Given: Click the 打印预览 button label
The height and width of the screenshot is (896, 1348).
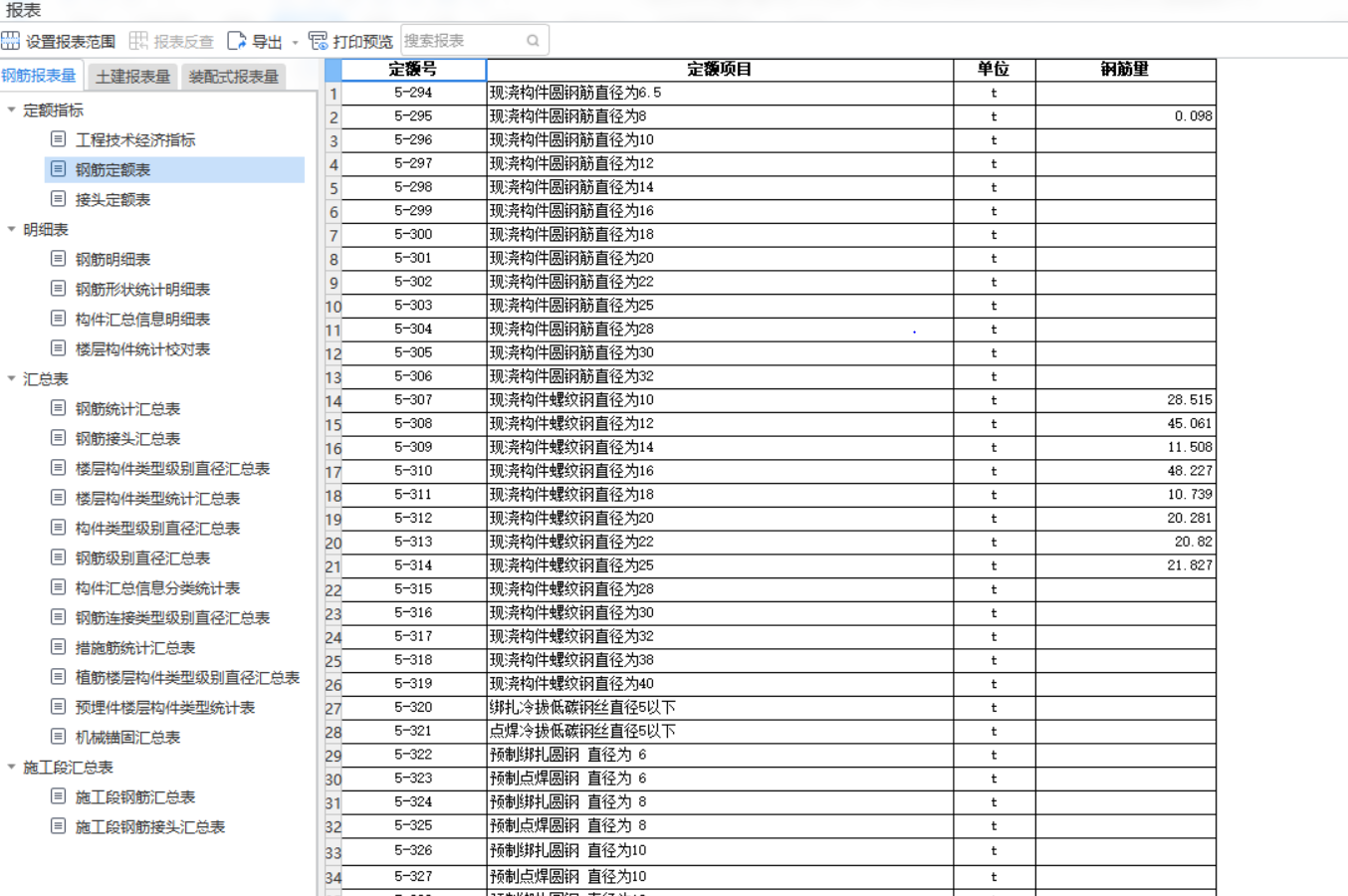Looking at the screenshot, I should 363,42.
